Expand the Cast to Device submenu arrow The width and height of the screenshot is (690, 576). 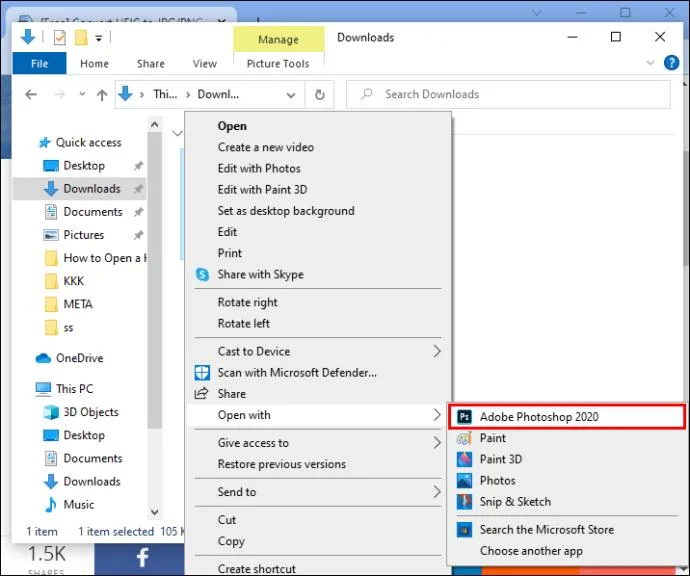[x=437, y=351]
